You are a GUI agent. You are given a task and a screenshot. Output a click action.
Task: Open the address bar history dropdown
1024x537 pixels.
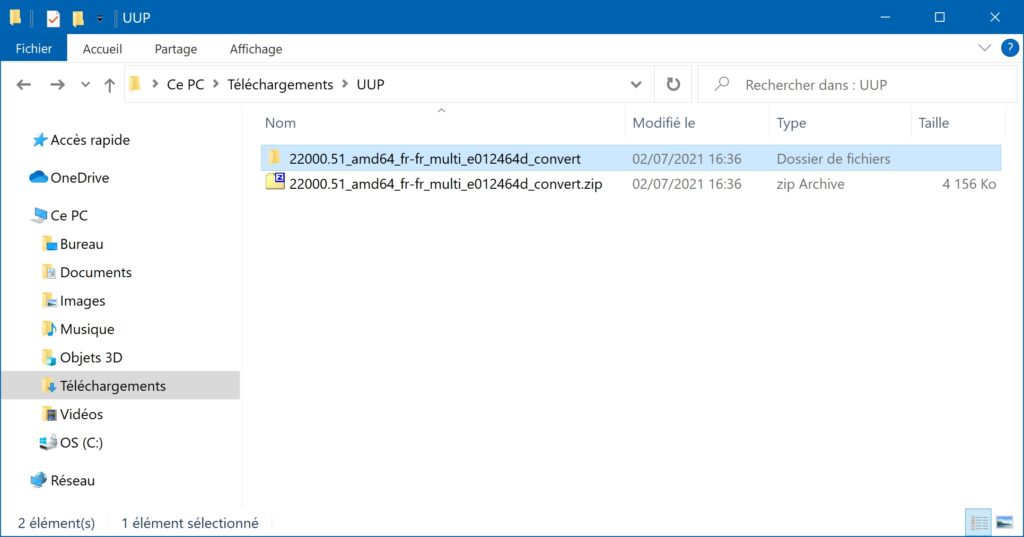636,84
